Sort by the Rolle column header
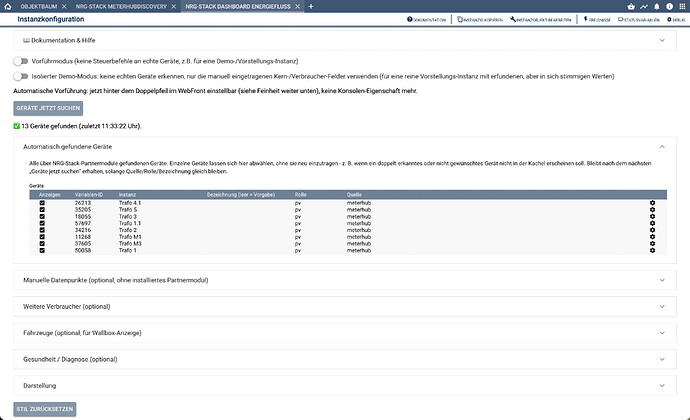 pyautogui.click(x=301, y=195)
